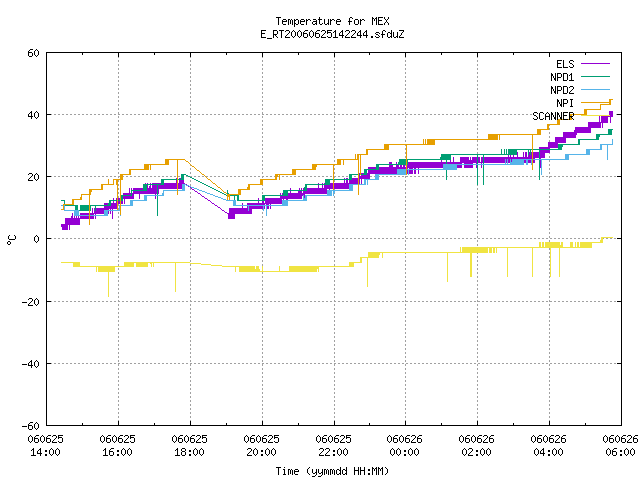Click the chart title 'Temperature for MEX'
The image size is (640, 480).
point(332,21)
